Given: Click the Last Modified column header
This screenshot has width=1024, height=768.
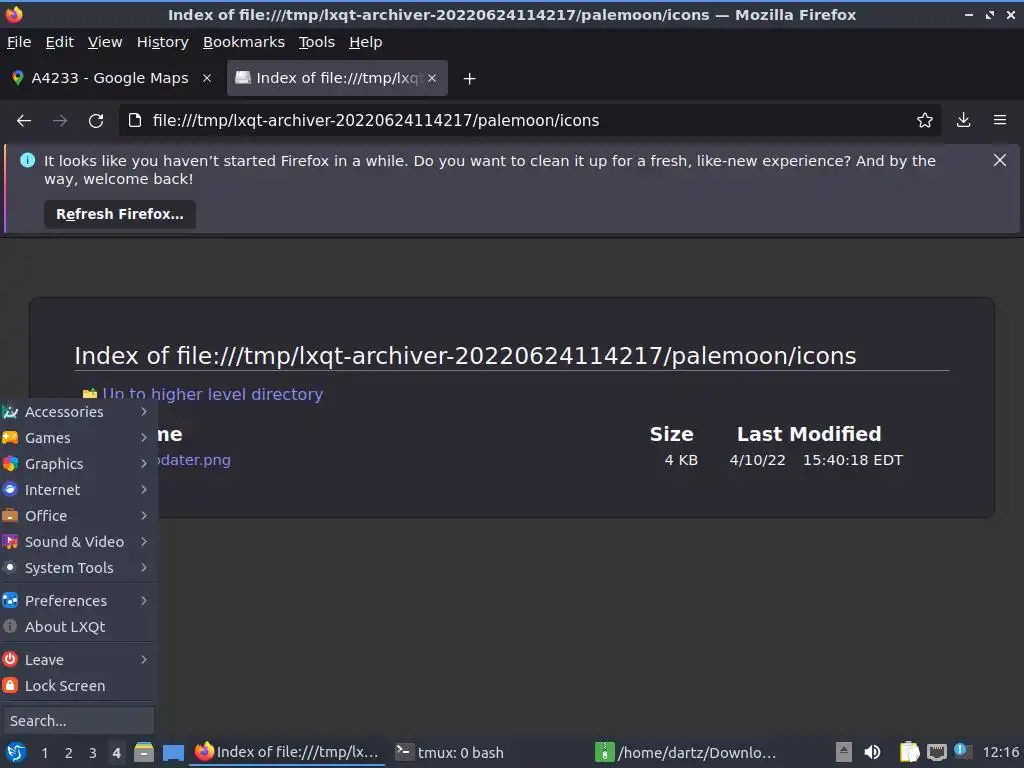Looking at the screenshot, I should (809, 434).
